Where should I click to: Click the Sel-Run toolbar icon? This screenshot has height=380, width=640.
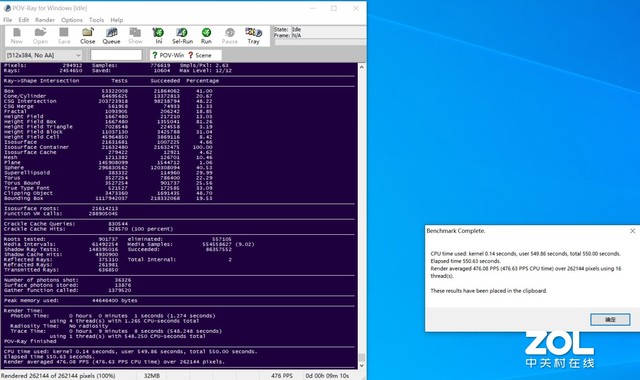tap(182, 36)
